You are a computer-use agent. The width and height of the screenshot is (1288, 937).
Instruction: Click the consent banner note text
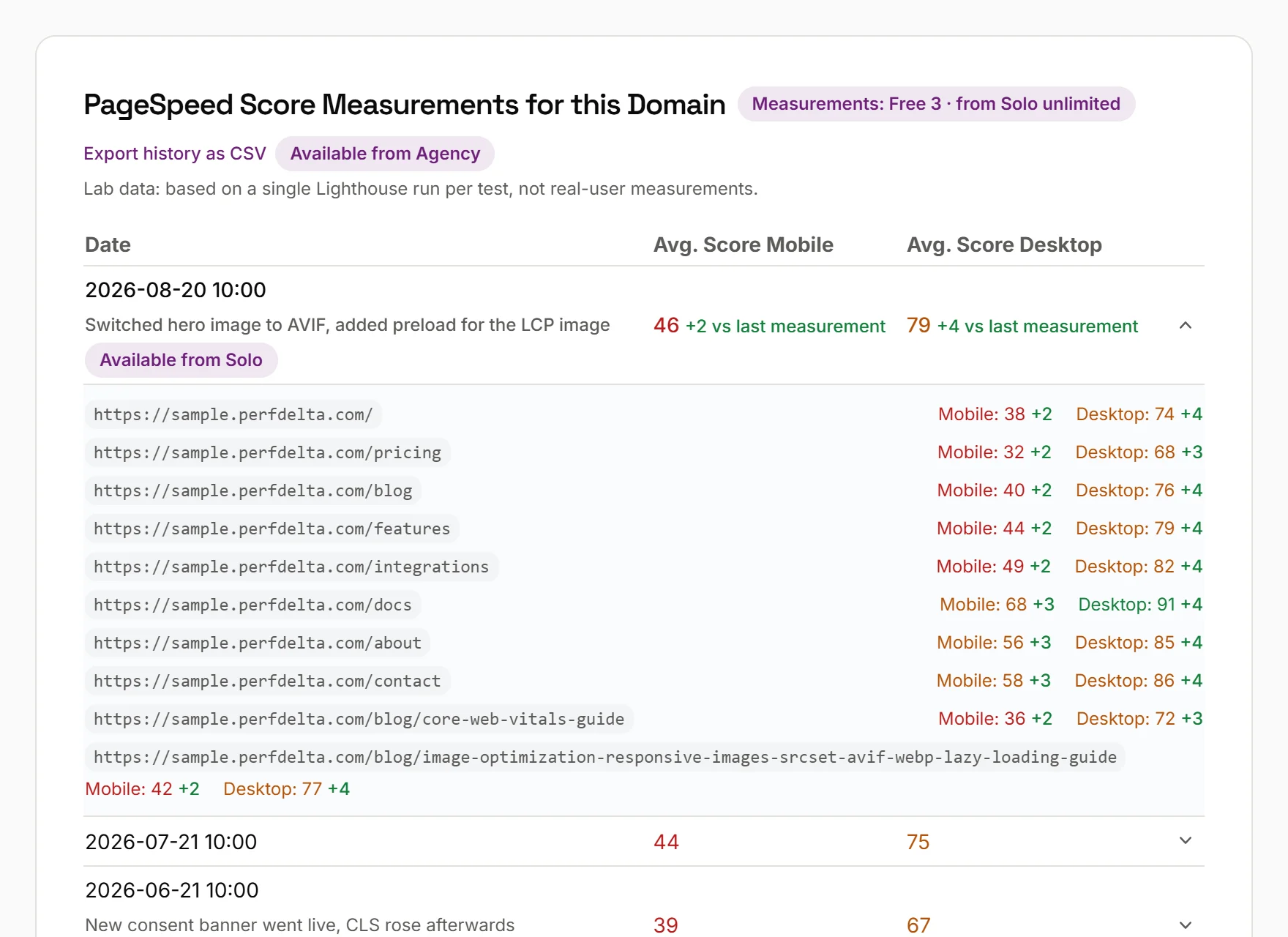coord(300,925)
